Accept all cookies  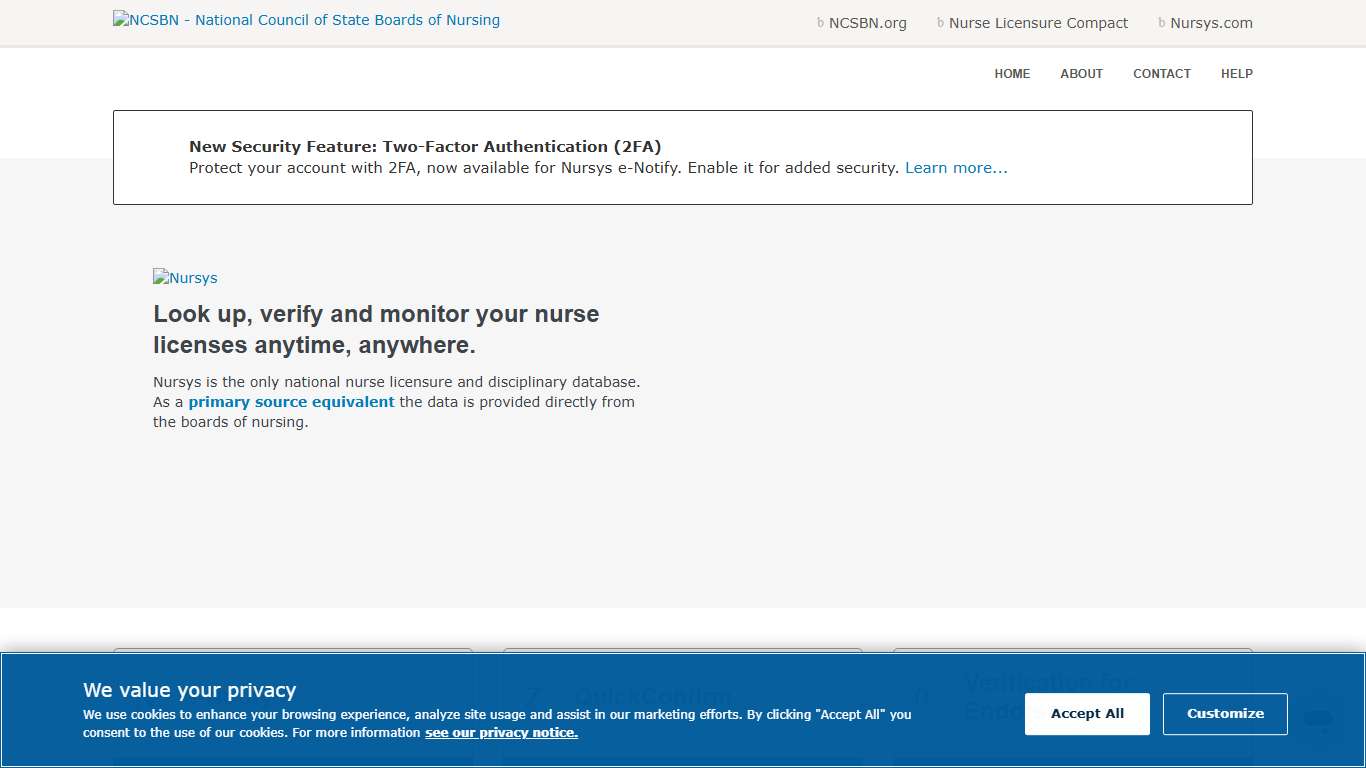pyautogui.click(x=1087, y=713)
